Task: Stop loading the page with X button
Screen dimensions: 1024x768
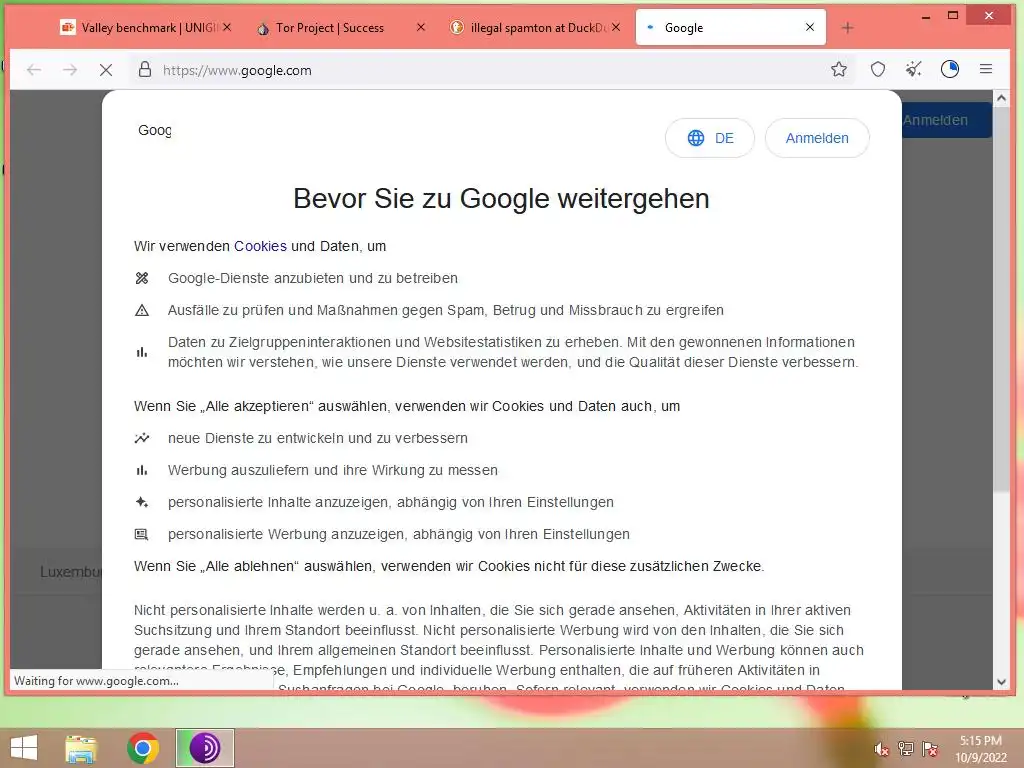Action: pyautogui.click(x=106, y=70)
